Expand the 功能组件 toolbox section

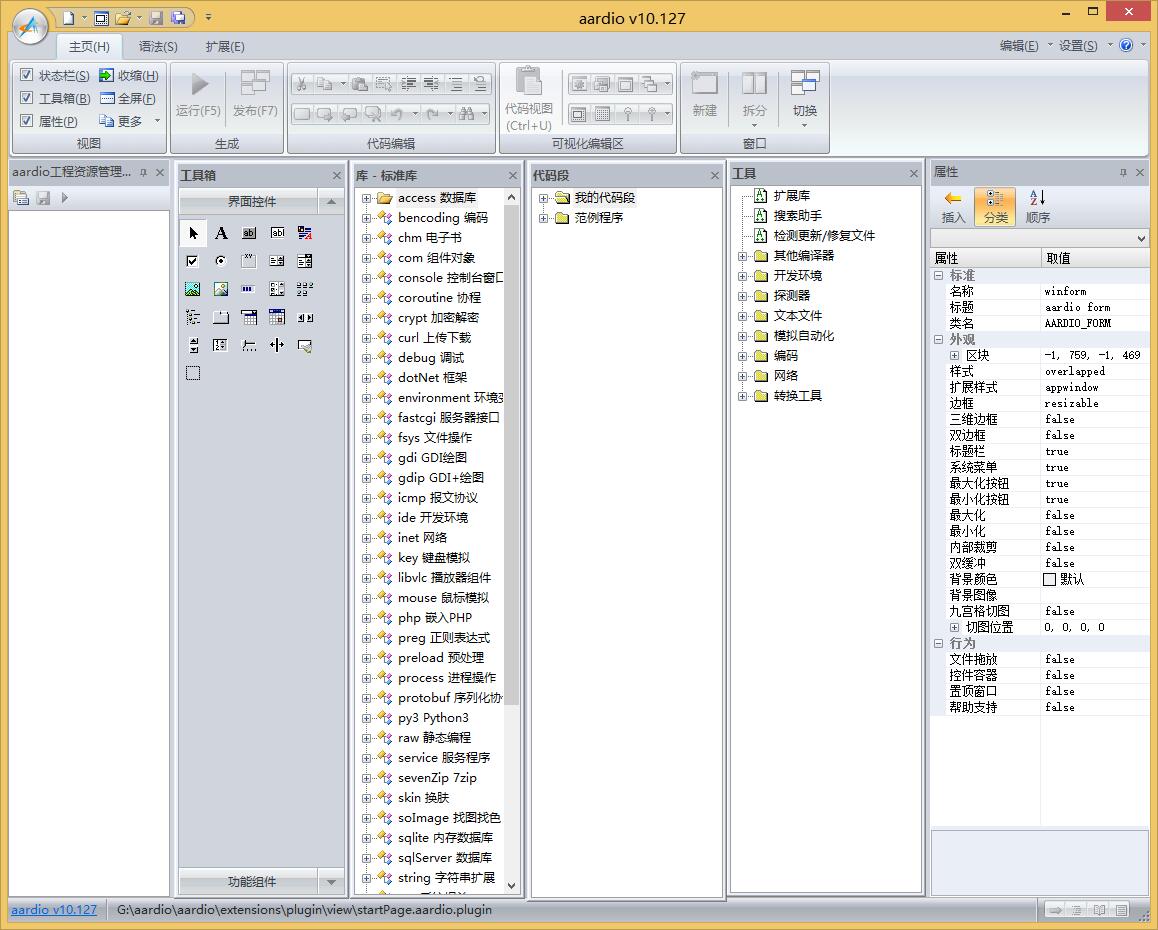[x=261, y=882]
